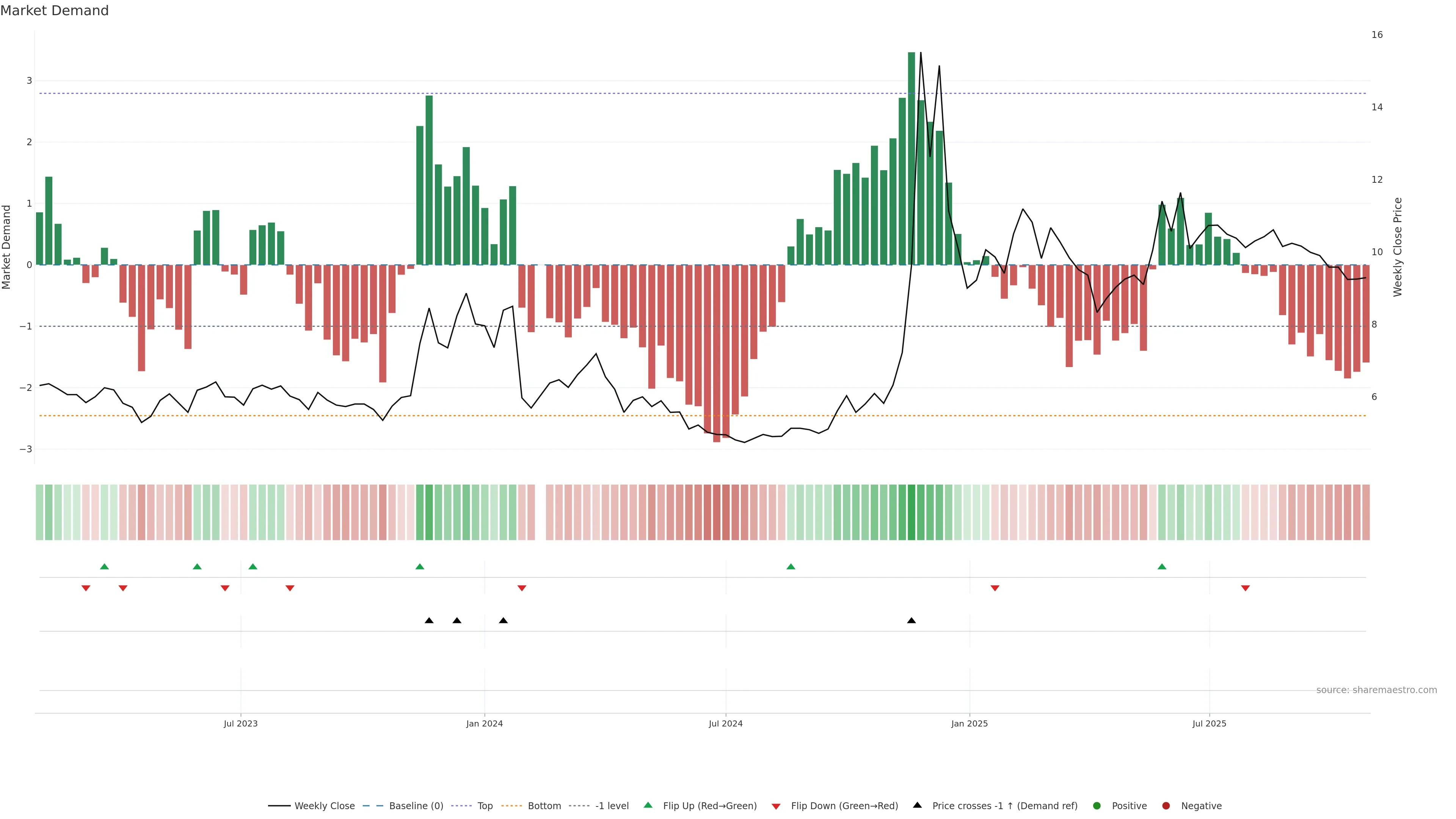Click the dark red Negative legend dot
This screenshot has height=819, width=1456.
point(1166,805)
